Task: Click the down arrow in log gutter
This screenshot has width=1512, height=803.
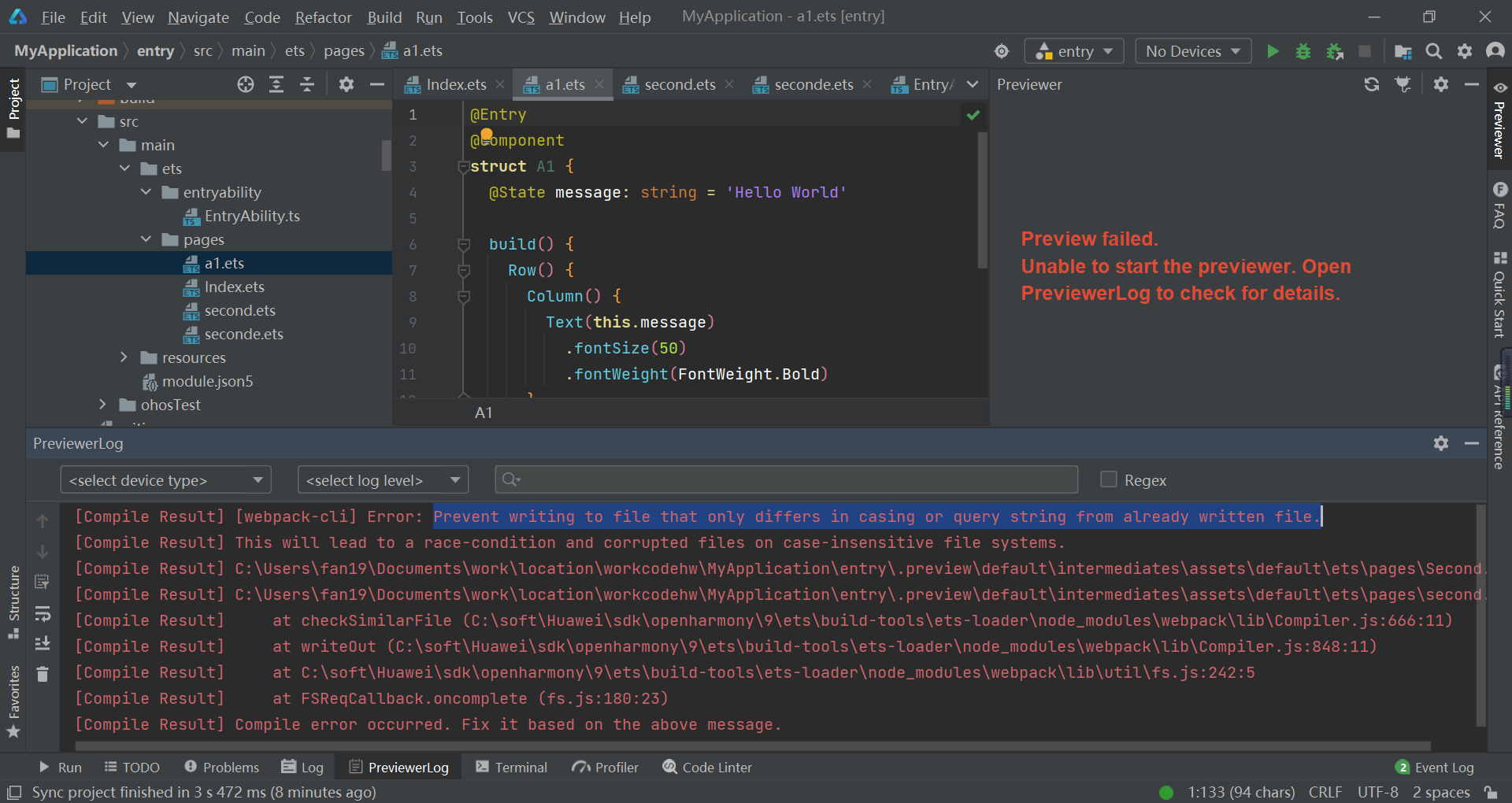Action: tap(43, 552)
